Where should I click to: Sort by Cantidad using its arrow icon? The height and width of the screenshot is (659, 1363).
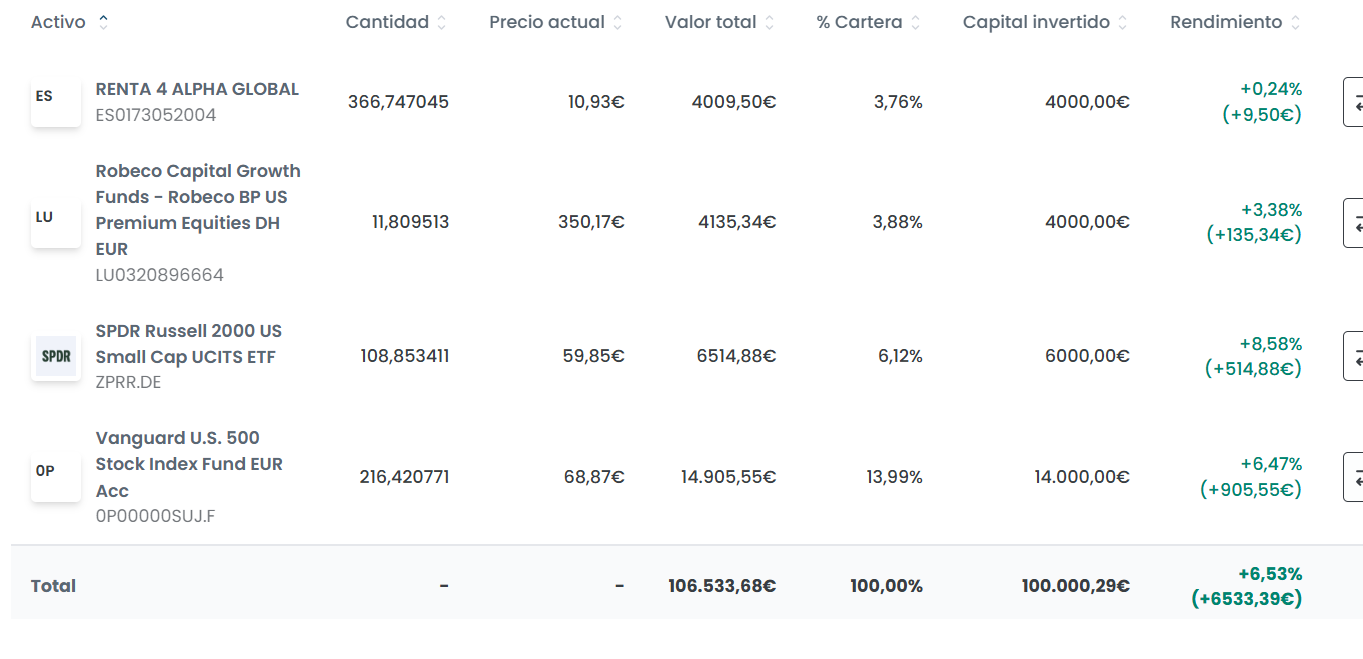point(442,22)
